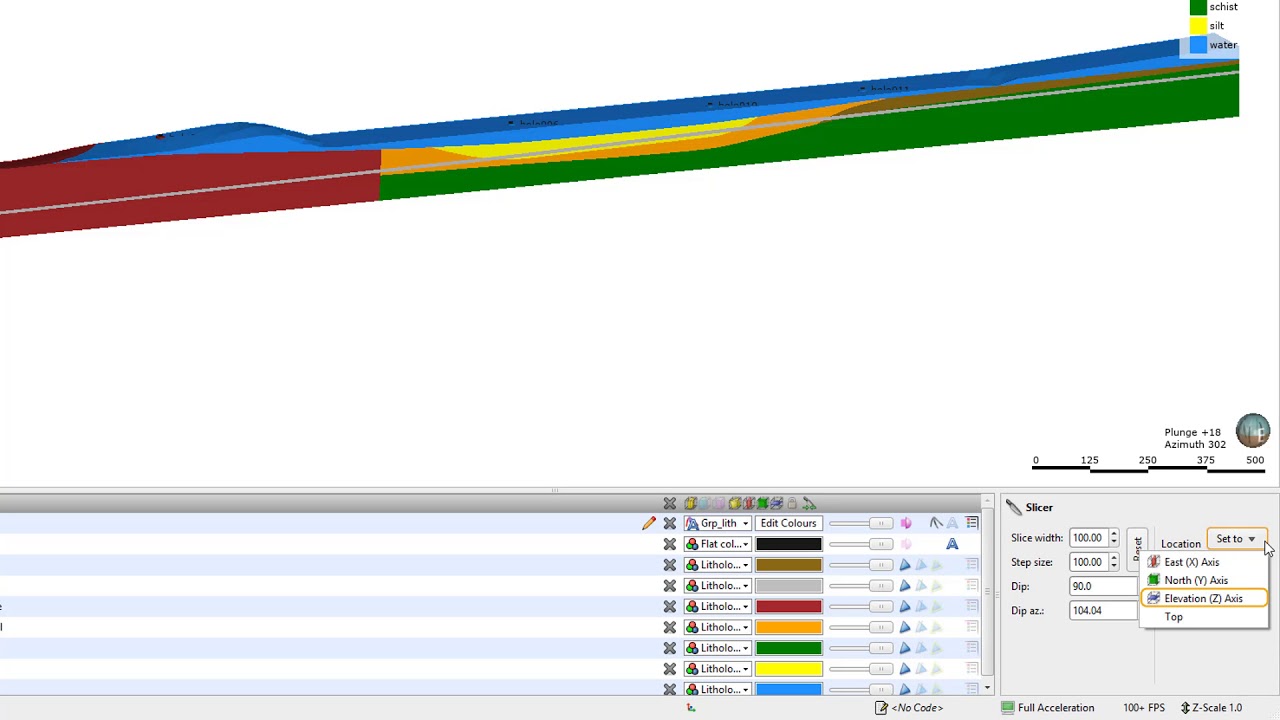Click the Set to dropdown button
The image size is (1280, 720).
click(x=1237, y=539)
